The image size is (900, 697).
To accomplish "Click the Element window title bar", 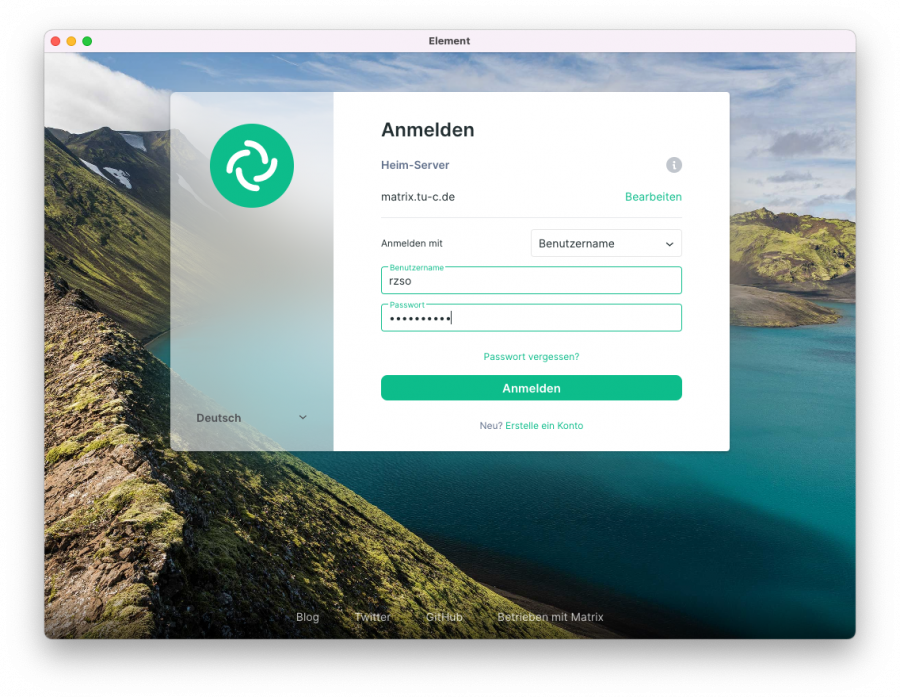I will pos(450,41).
